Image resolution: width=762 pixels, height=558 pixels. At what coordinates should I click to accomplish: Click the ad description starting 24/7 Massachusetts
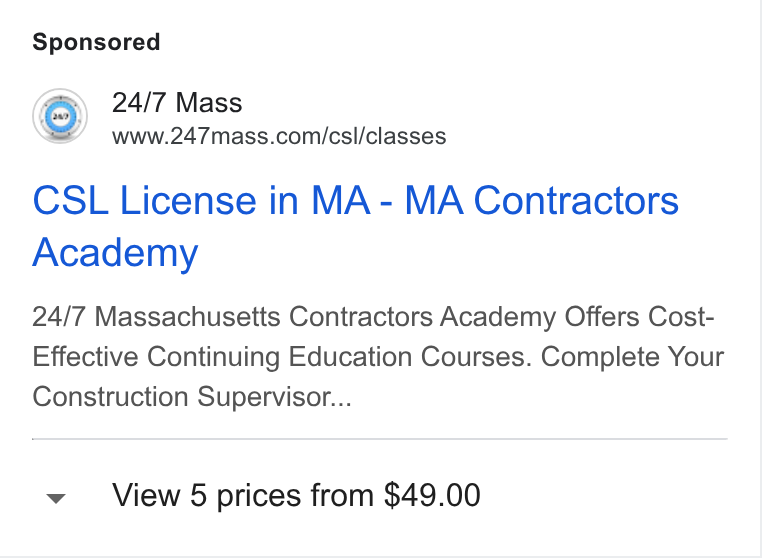(x=378, y=357)
